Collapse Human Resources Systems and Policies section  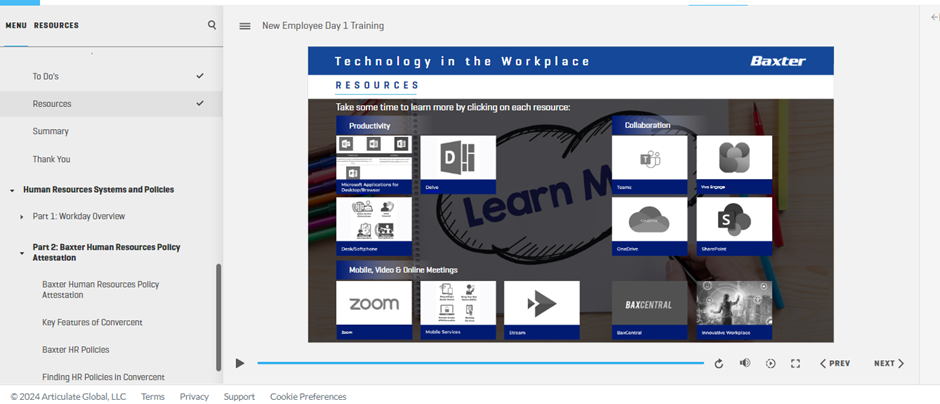(x=12, y=190)
